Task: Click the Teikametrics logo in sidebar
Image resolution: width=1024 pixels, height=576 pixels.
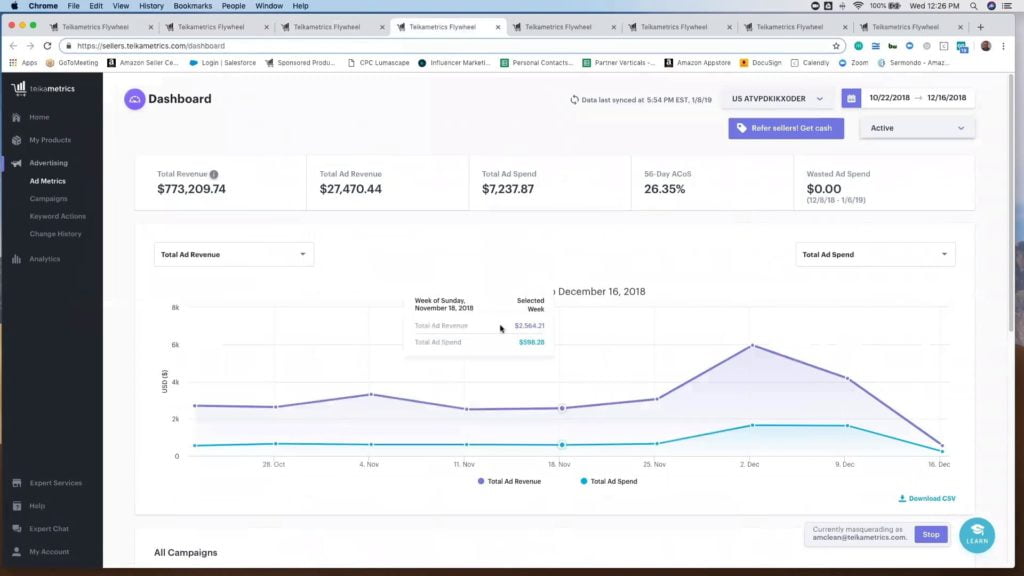Action: click(43, 88)
